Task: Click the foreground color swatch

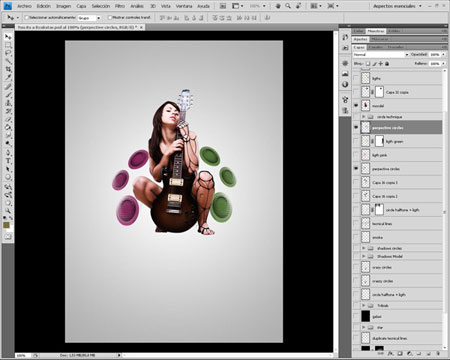Action: 6,225
